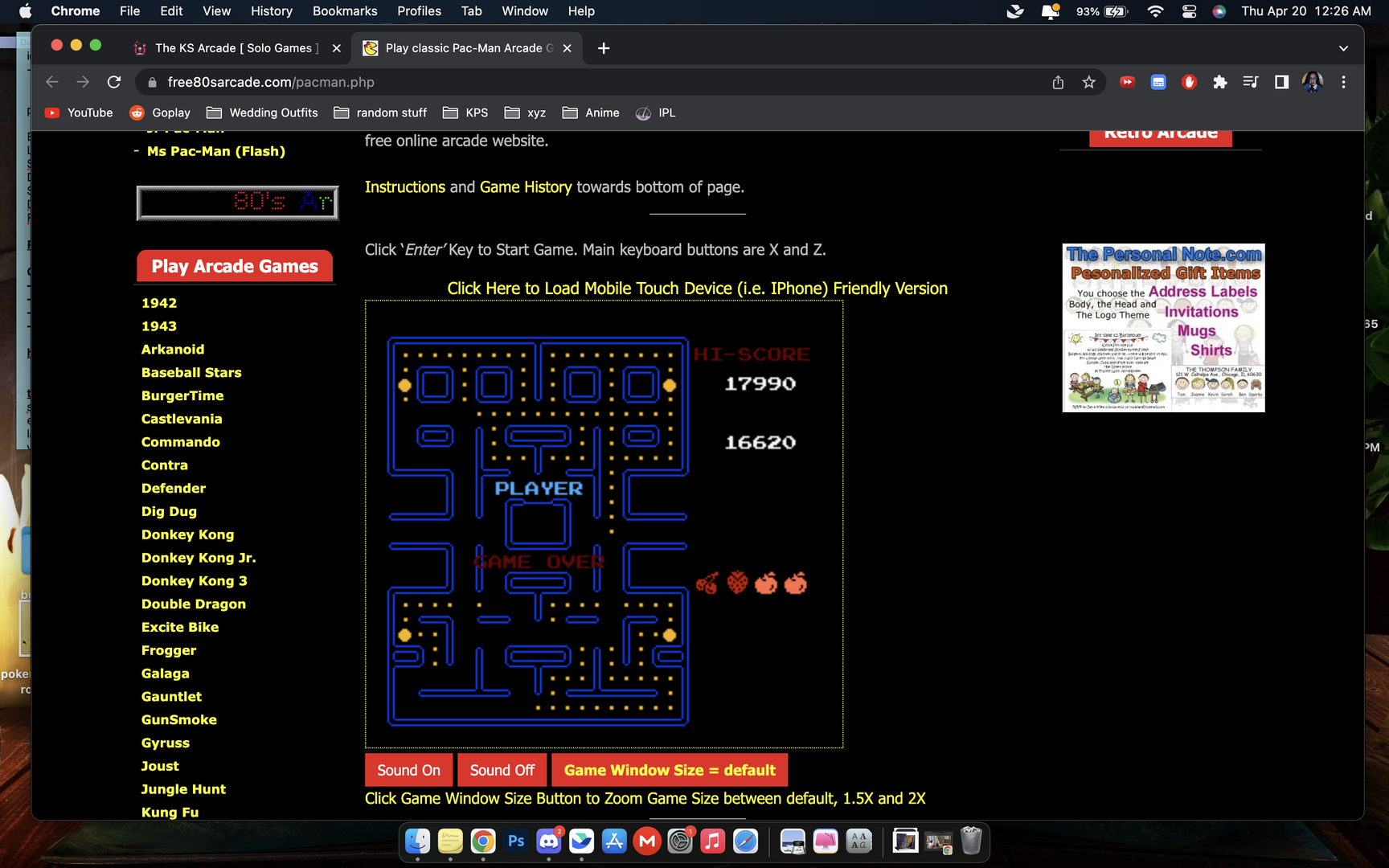Open the App Store from the dock

tap(614, 841)
